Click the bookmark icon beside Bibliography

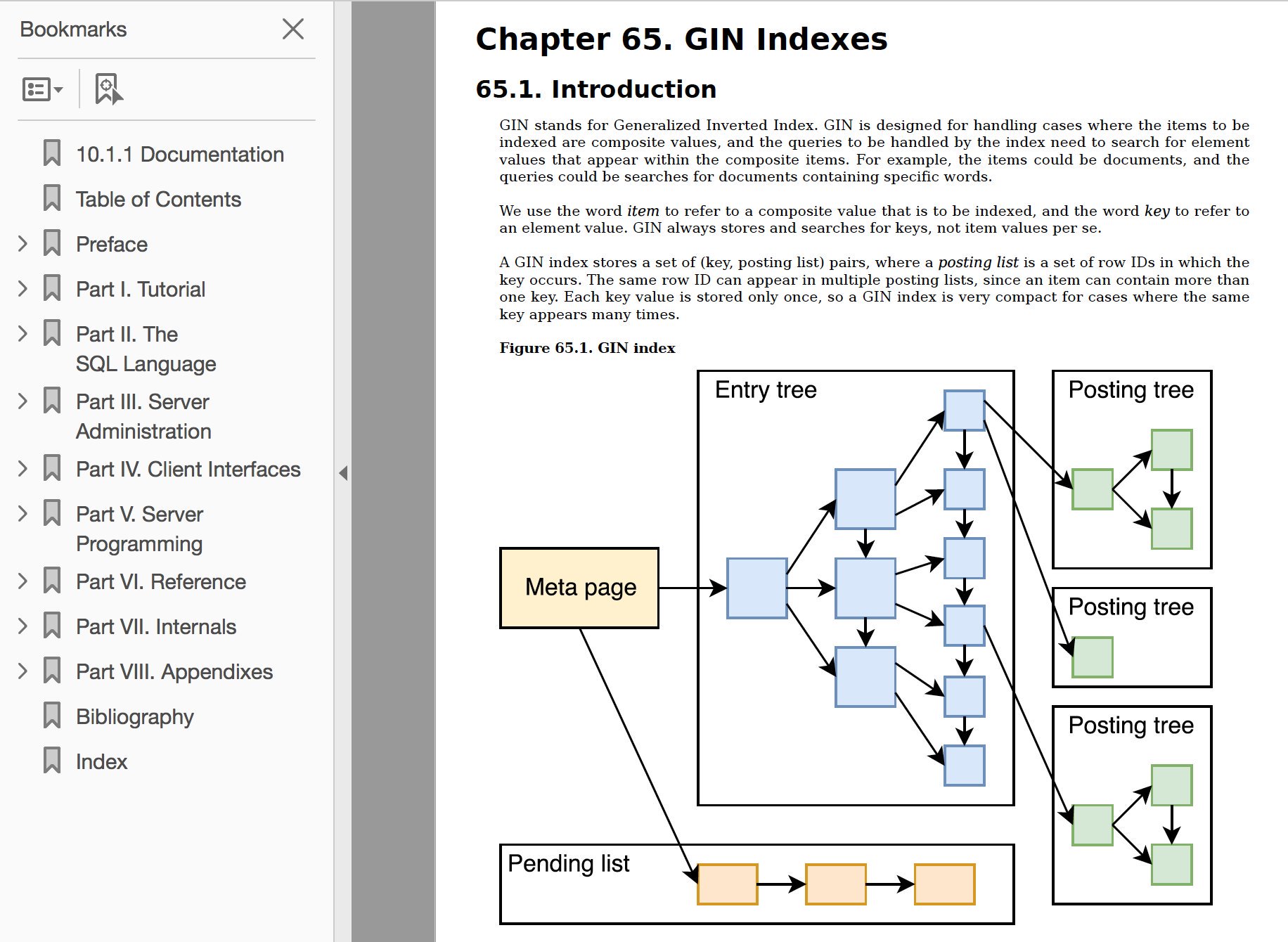[x=52, y=716]
